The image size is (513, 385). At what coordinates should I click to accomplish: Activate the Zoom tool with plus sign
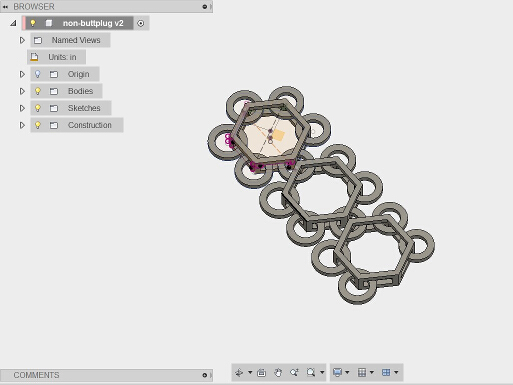tap(294, 372)
